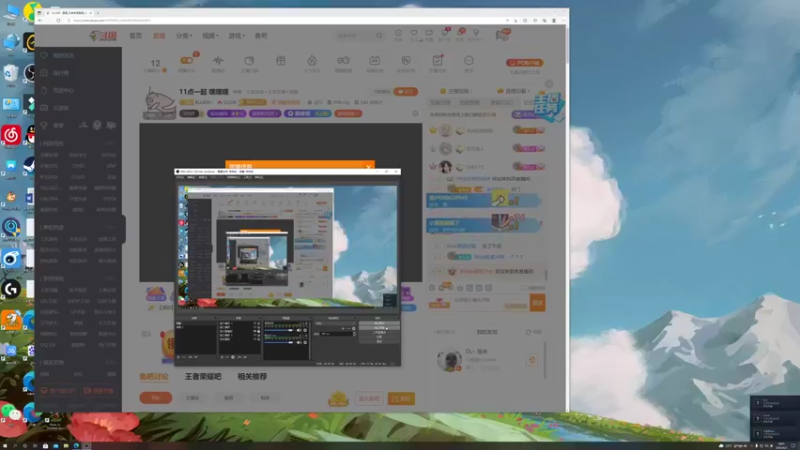Mute the first OBS audio mixer channel
Viewport: 800px width, 450px height.
[x=299, y=330]
